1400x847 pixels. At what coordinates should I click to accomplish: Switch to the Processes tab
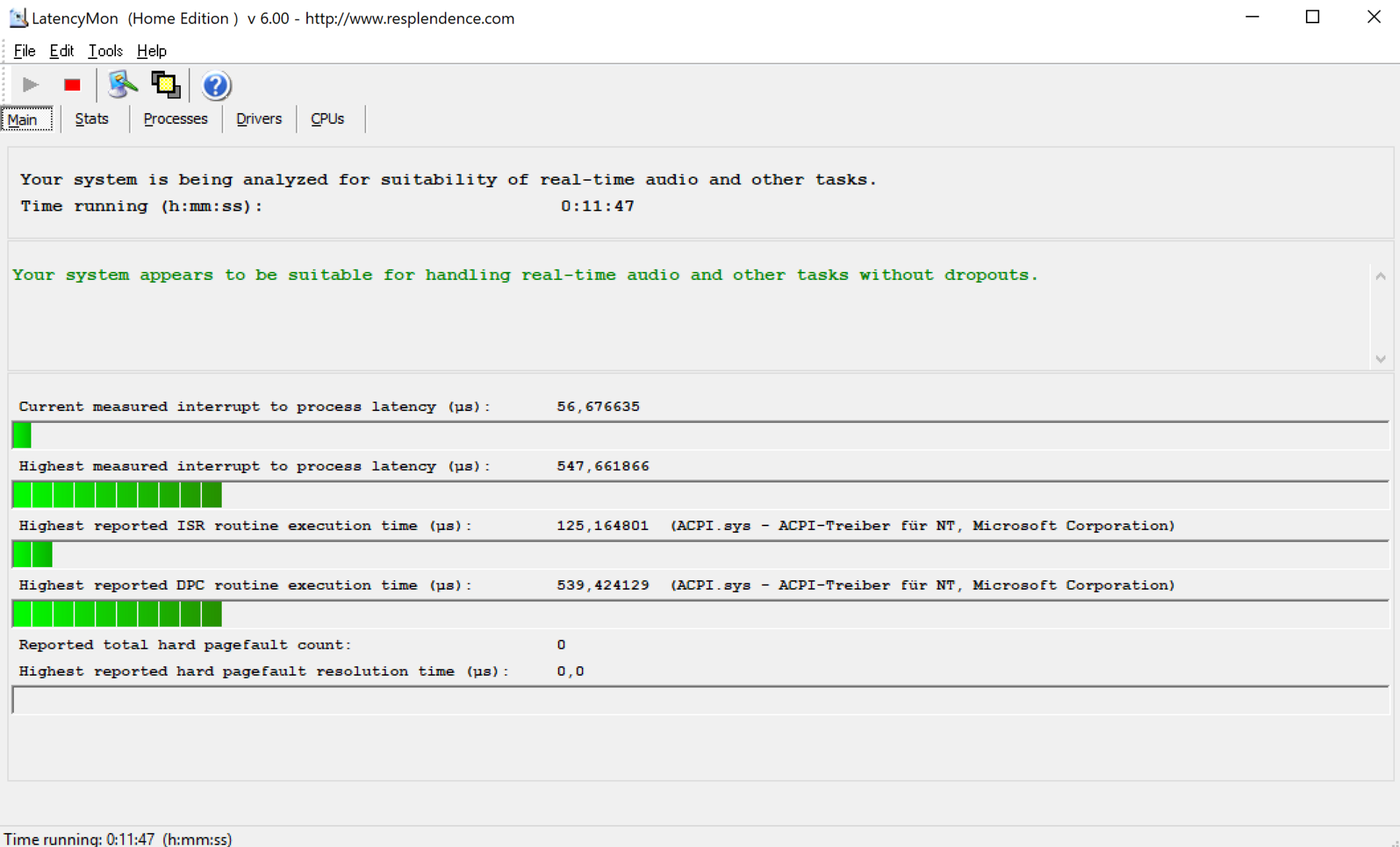pos(175,119)
